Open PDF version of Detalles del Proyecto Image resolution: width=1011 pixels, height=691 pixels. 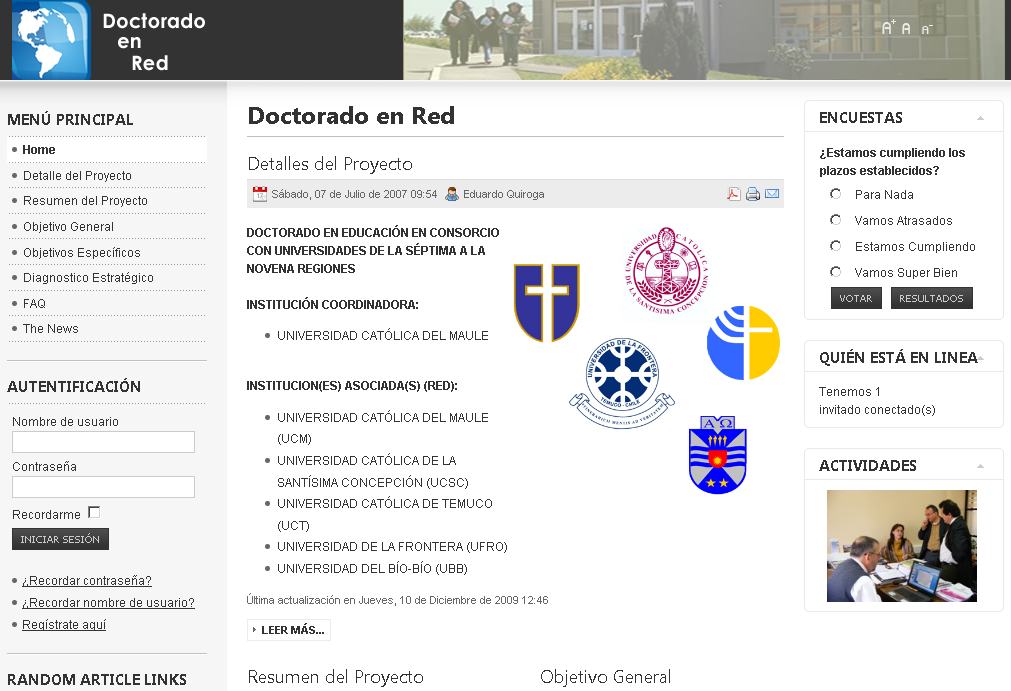[734, 194]
